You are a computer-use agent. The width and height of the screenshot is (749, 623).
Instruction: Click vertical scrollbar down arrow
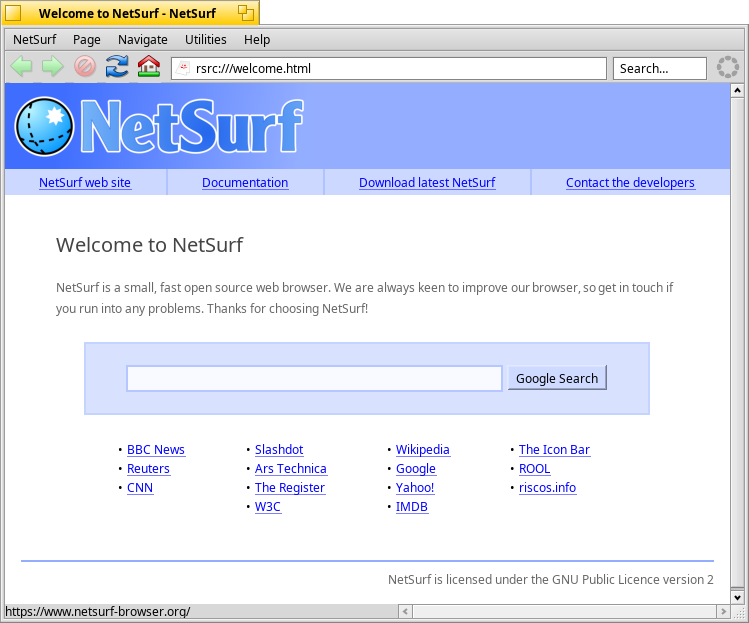click(737, 598)
